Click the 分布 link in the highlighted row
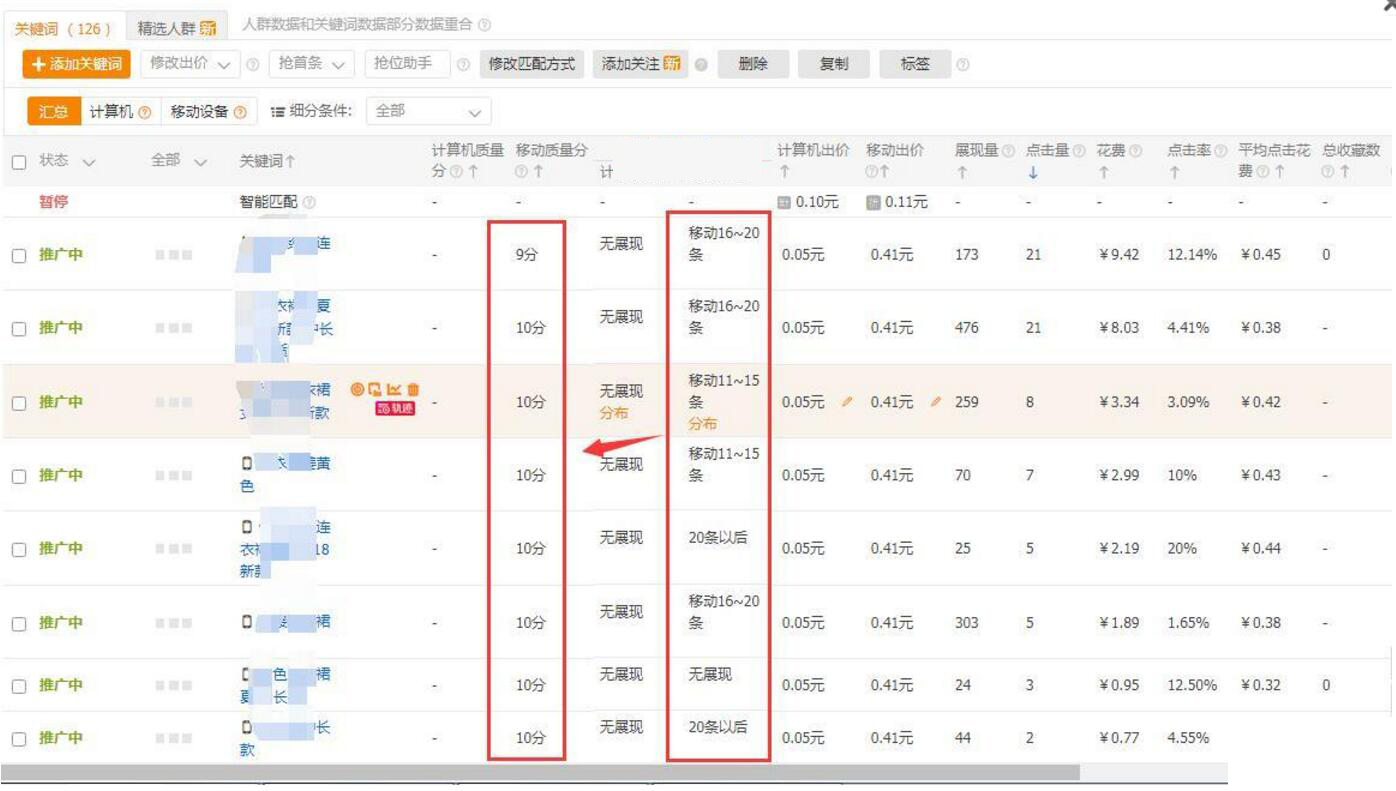This screenshot has width=1396, height=791. click(x=613, y=411)
